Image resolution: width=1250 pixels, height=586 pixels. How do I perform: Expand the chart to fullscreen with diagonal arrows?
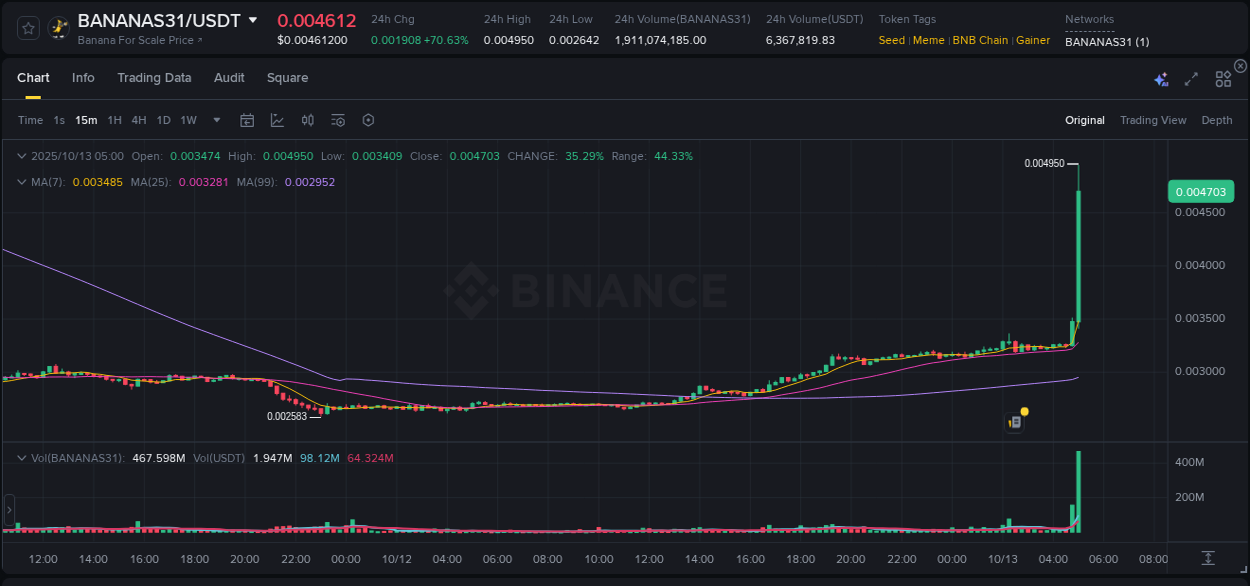1190,78
